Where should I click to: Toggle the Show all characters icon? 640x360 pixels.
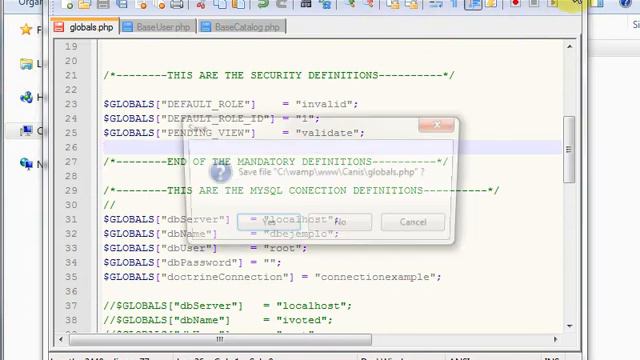tap(454, 4)
